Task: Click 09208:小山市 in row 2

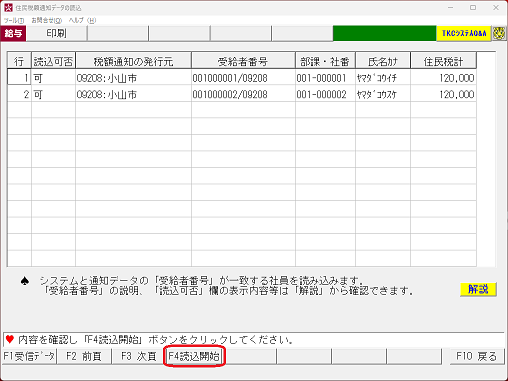Action: [133, 94]
